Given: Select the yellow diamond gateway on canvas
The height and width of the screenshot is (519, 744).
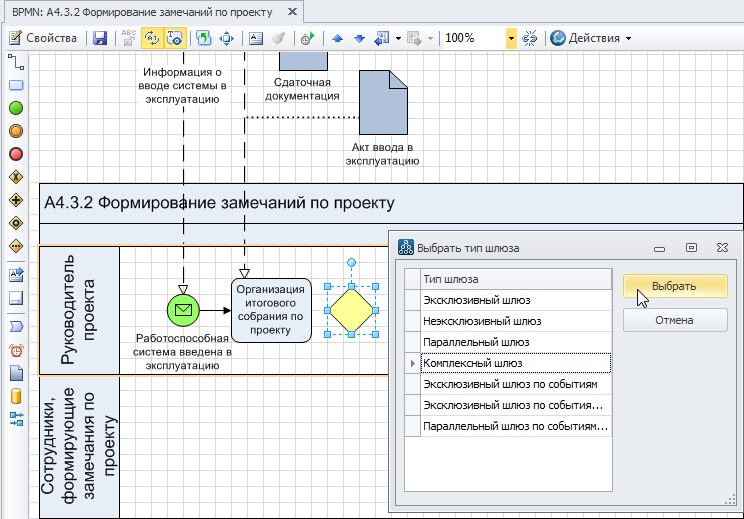Looking at the screenshot, I should 351,310.
